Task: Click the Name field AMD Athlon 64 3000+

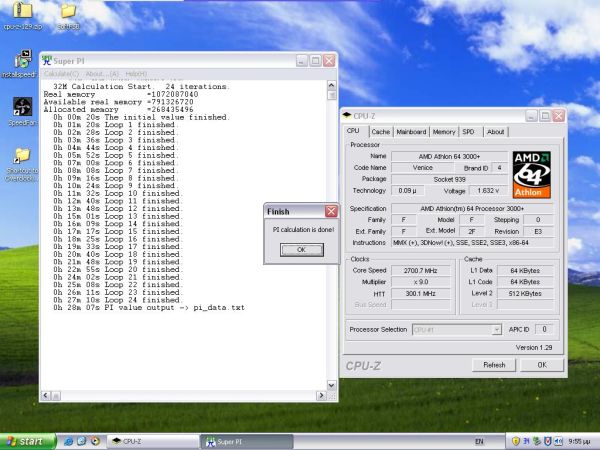Action: coord(449,157)
